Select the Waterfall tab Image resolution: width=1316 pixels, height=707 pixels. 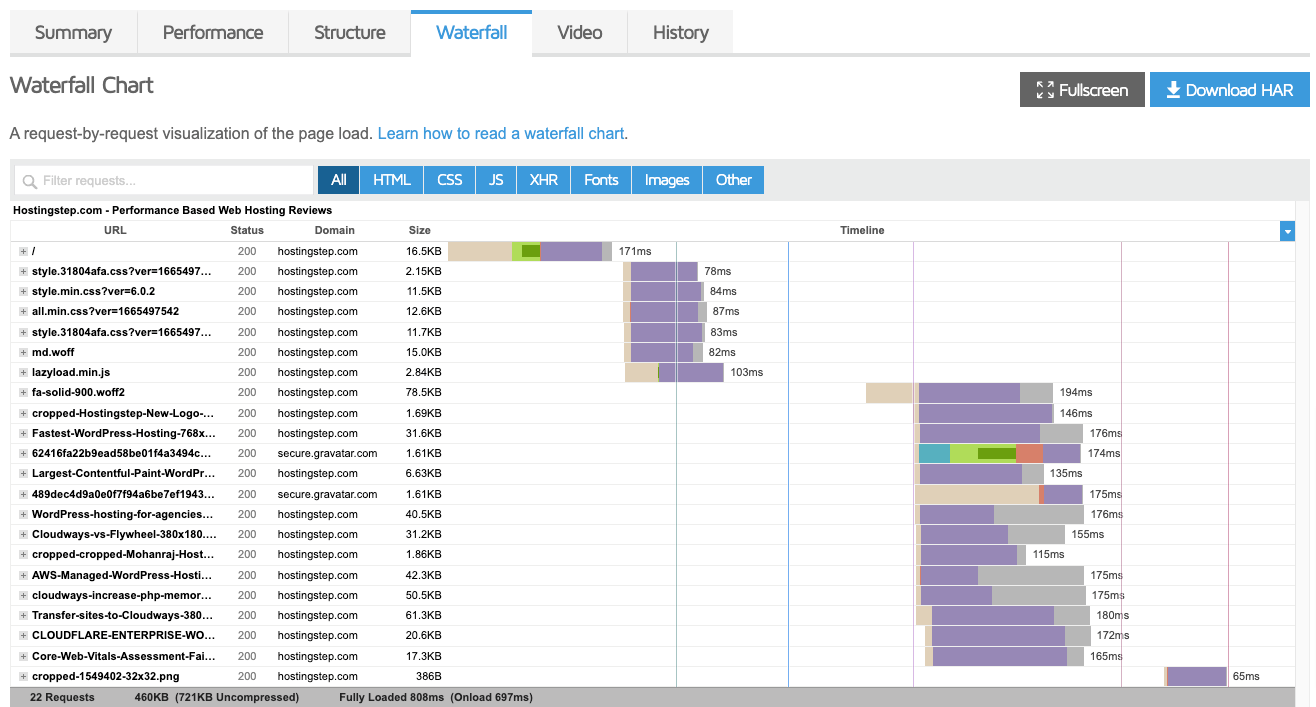click(471, 32)
